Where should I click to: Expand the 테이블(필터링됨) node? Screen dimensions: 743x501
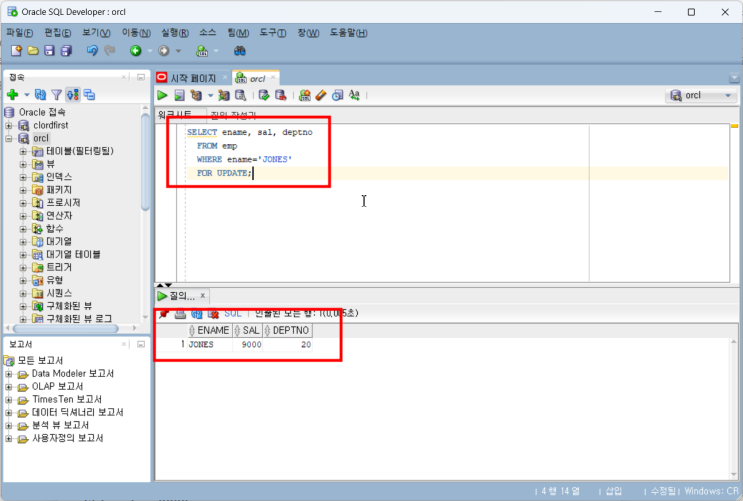23,152
